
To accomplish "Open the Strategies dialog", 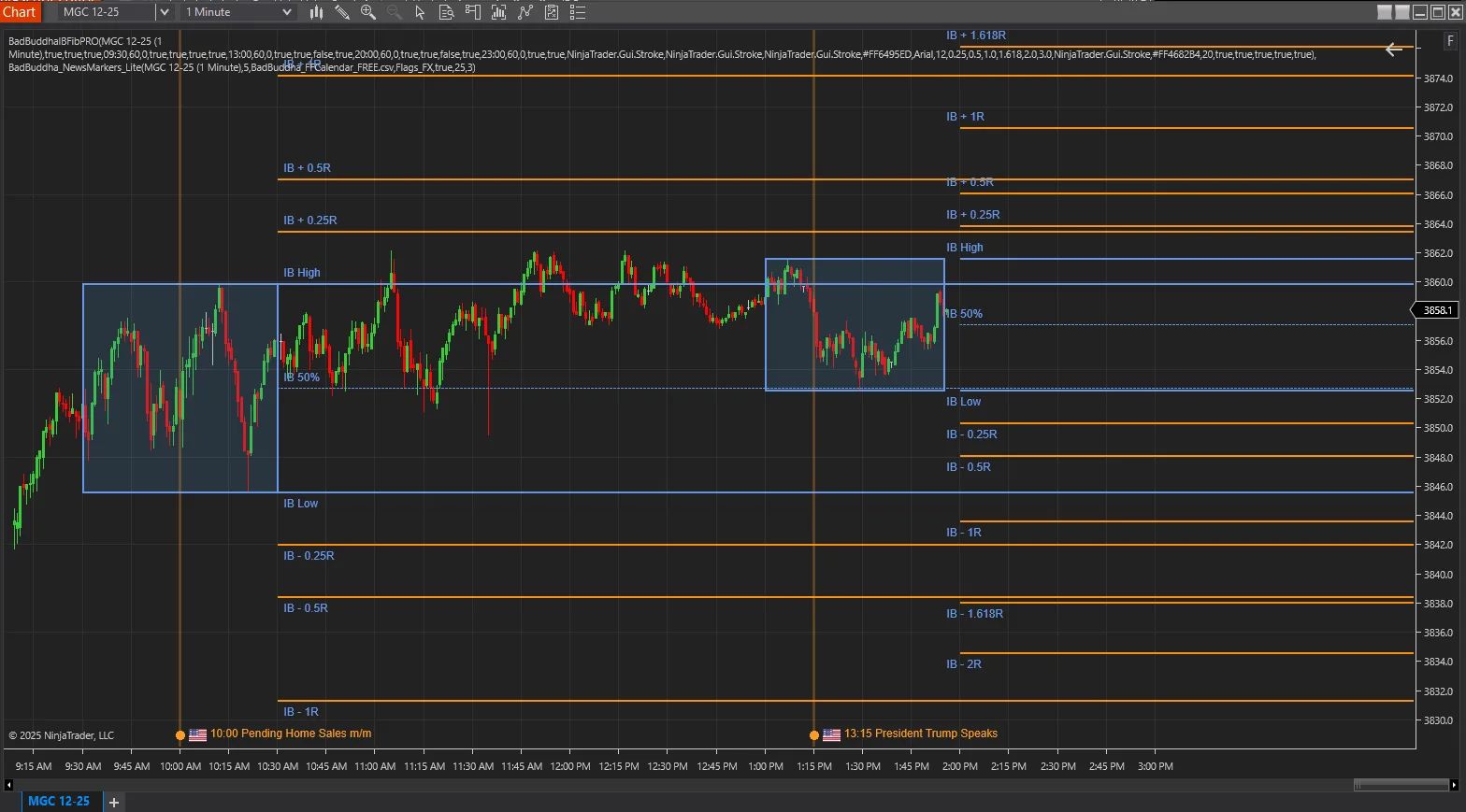I will pyautogui.click(x=552, y=12).
